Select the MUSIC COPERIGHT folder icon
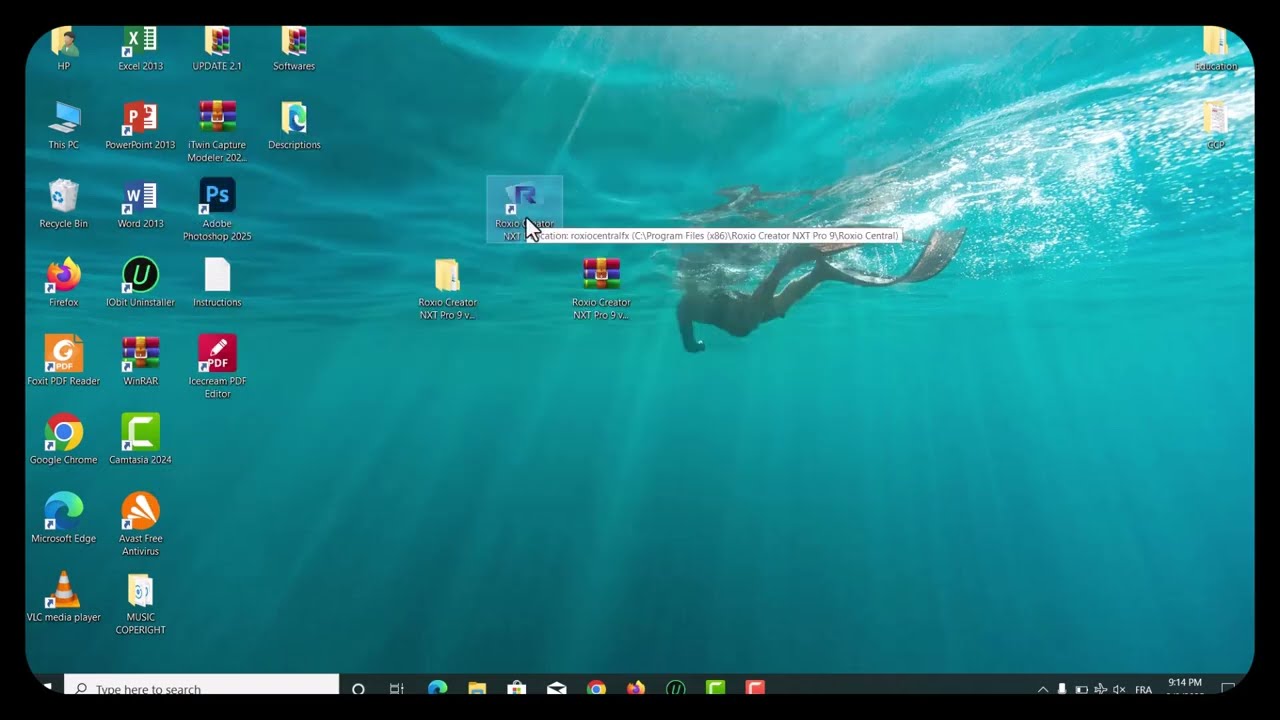1280x720 pixels. click(x=140, y=603)
